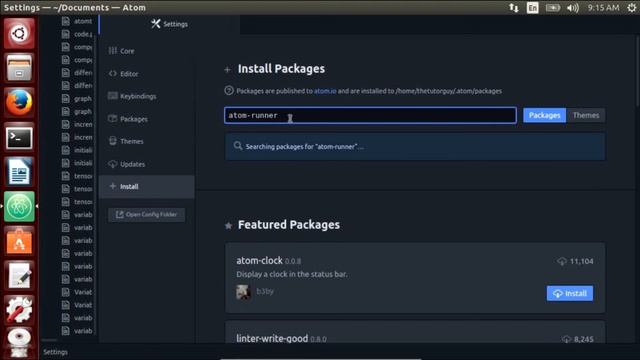This screenshot has width=640, height=360.
Task: Click the help icon beside the packages info
Action: pyautogui.click(x=229, y=91)
